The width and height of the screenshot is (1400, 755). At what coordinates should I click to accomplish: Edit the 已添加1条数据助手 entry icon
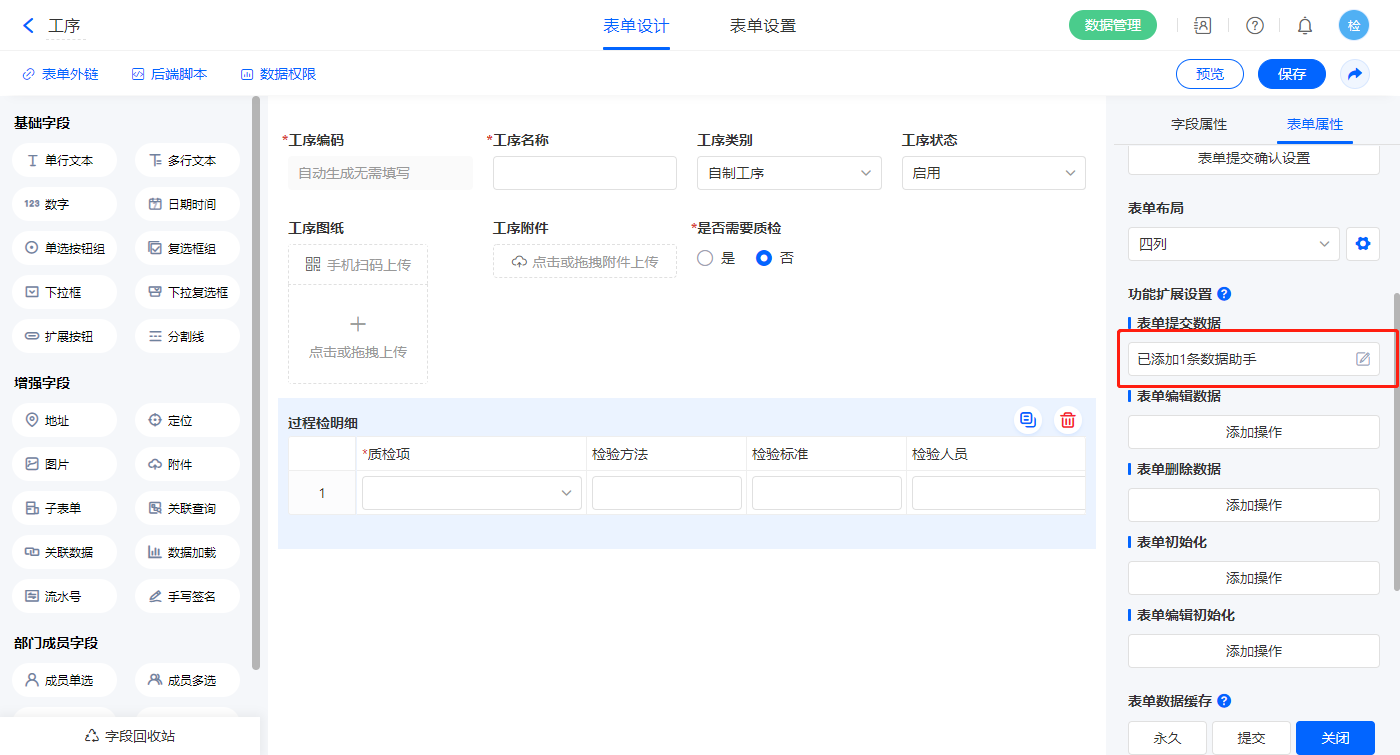pos(1362,359)
